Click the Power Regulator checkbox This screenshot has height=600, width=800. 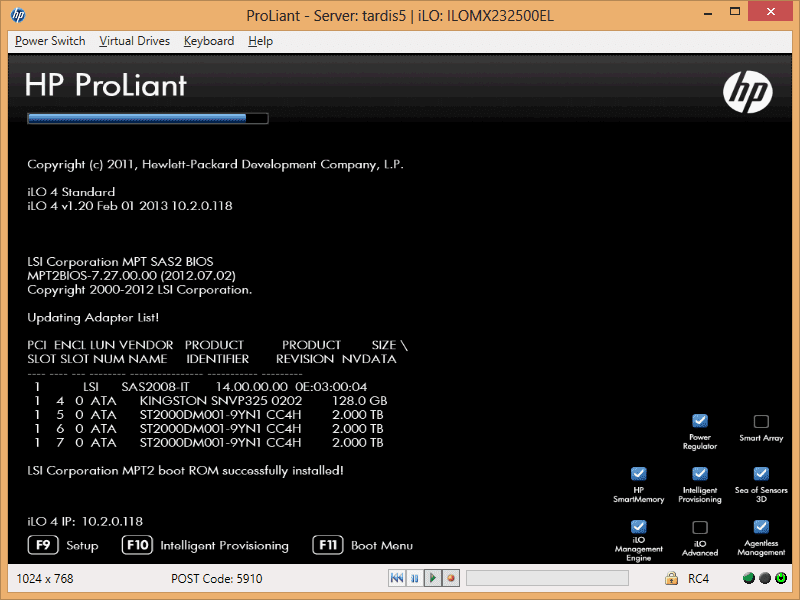click(700, 420)
